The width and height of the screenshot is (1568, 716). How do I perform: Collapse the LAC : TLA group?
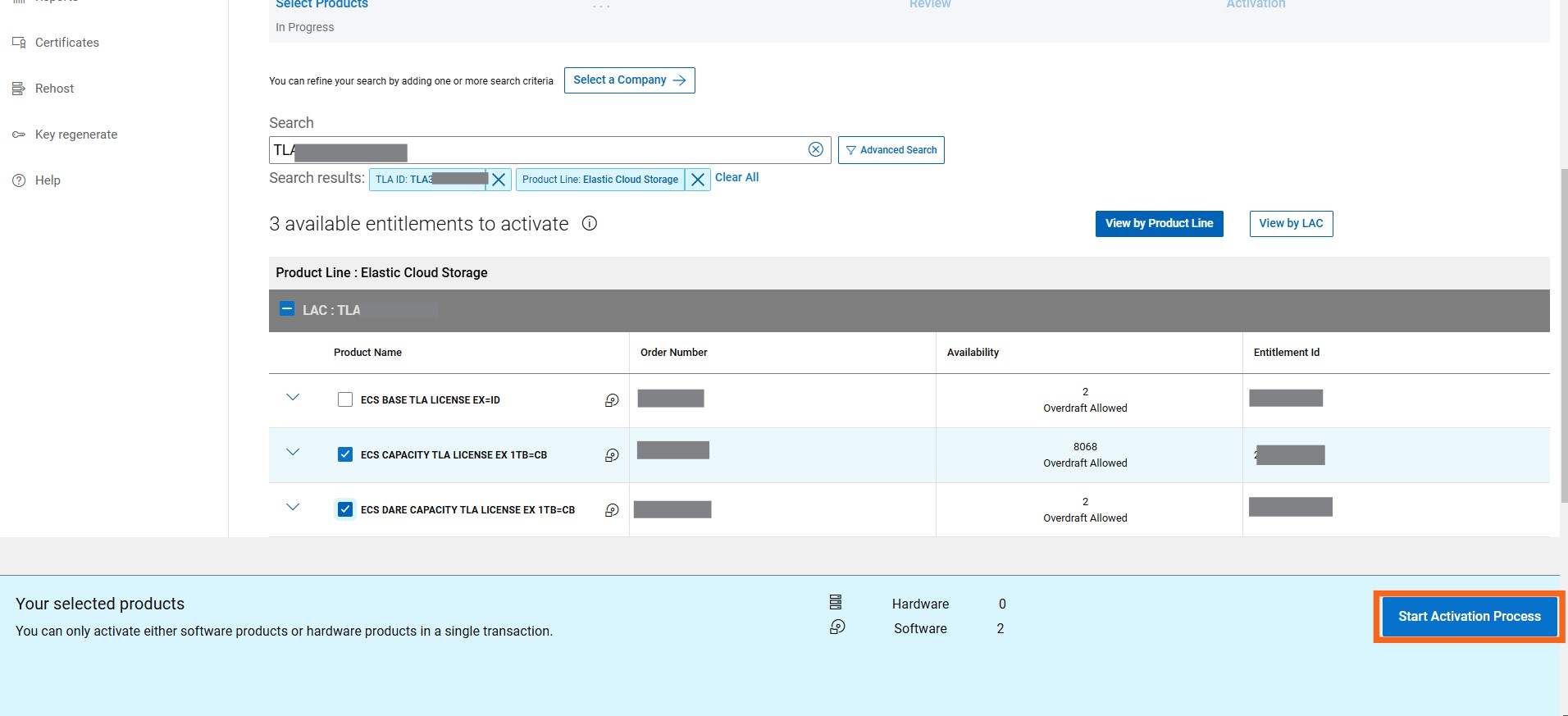pos(287,309)
